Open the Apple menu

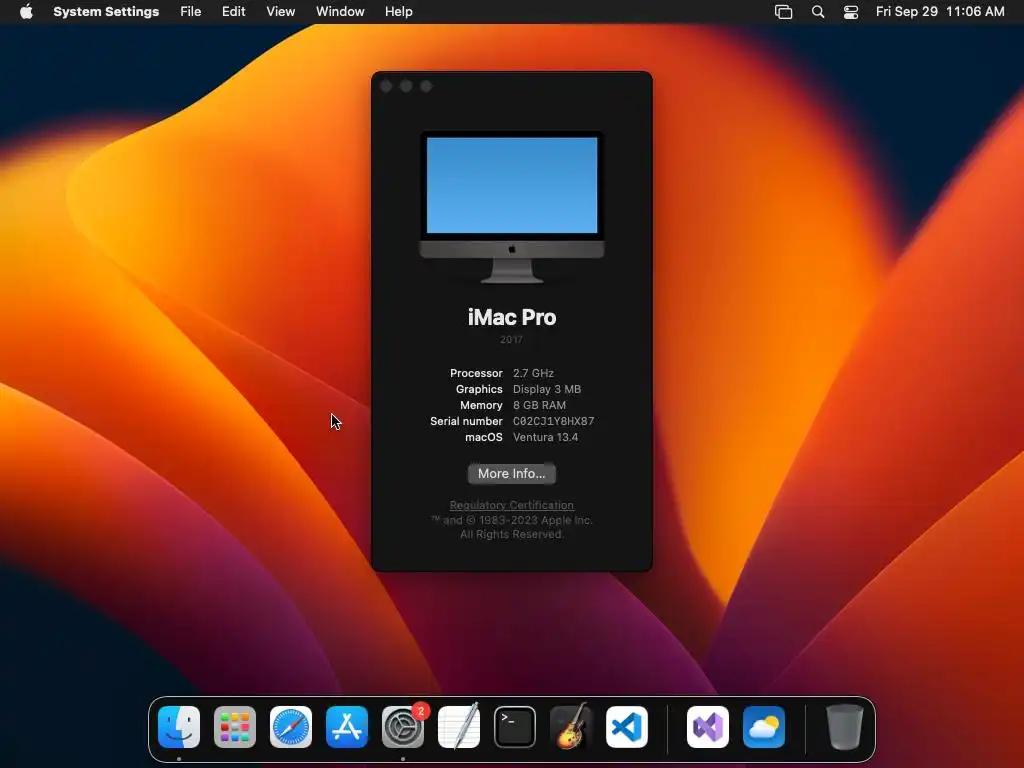pos(26,12)
